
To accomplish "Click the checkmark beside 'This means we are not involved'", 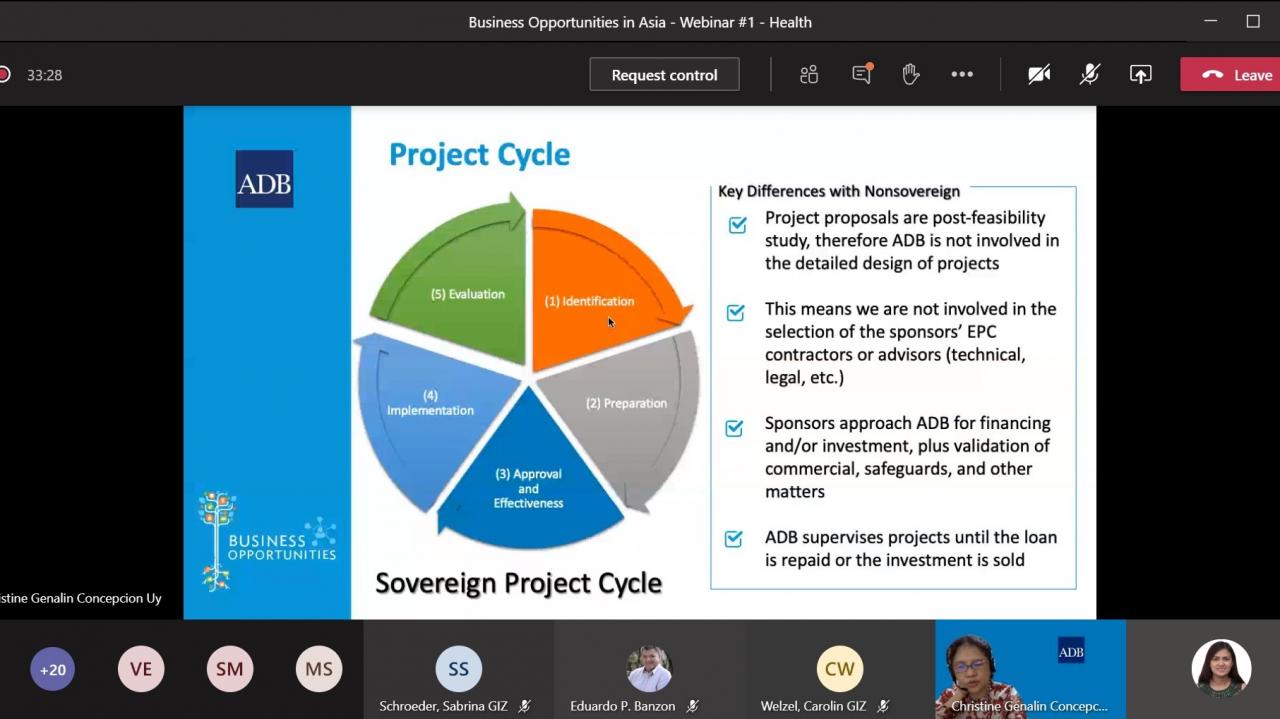I will [x=736, y=313].
